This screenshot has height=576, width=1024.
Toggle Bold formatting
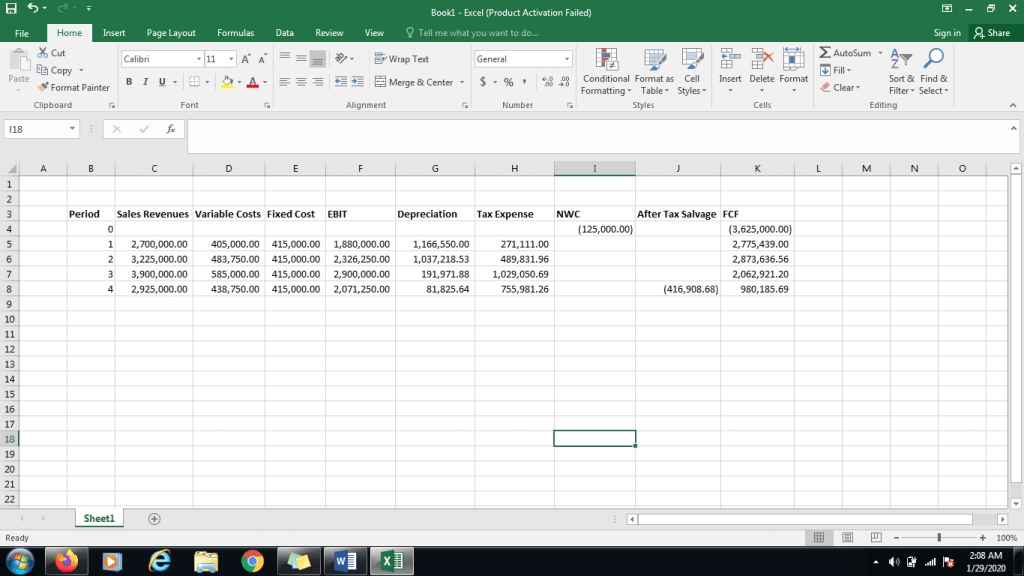[x=129, y=82]
